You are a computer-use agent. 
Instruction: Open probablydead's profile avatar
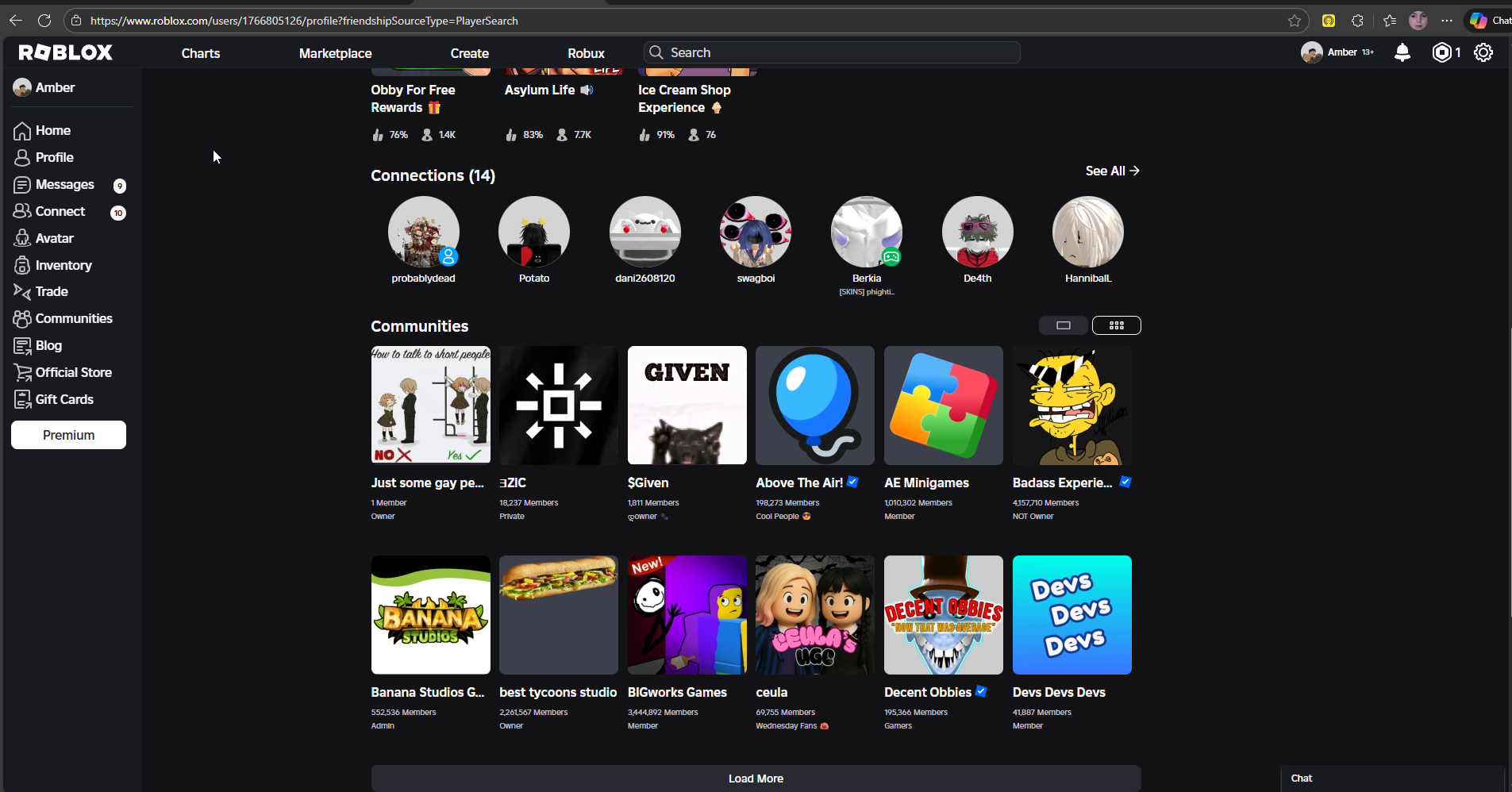[x=423, y=232]
